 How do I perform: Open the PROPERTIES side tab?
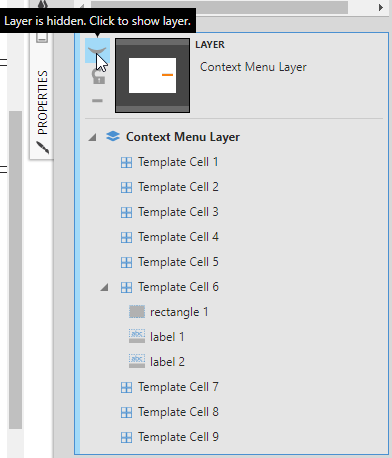[x=43, y=102]
